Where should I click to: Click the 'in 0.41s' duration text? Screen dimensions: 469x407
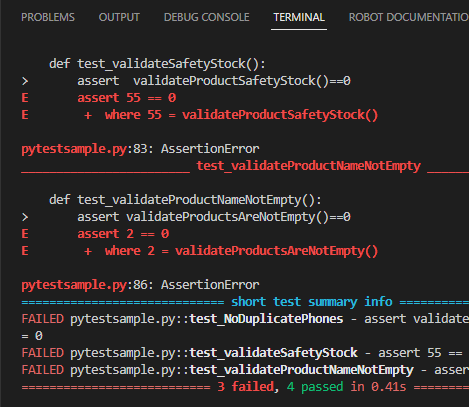[x=378, y=387]
